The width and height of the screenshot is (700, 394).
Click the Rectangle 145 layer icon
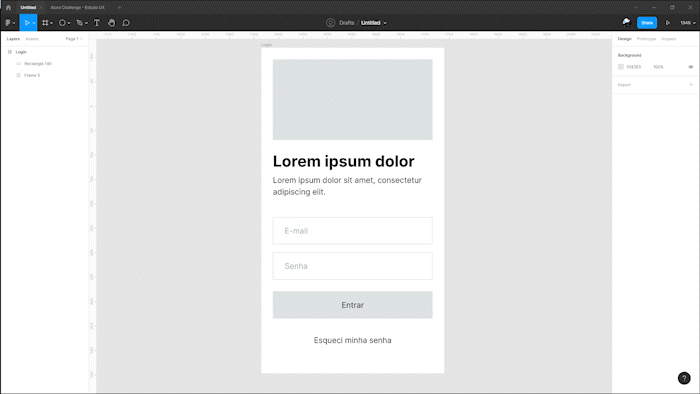tap(18, 64)
